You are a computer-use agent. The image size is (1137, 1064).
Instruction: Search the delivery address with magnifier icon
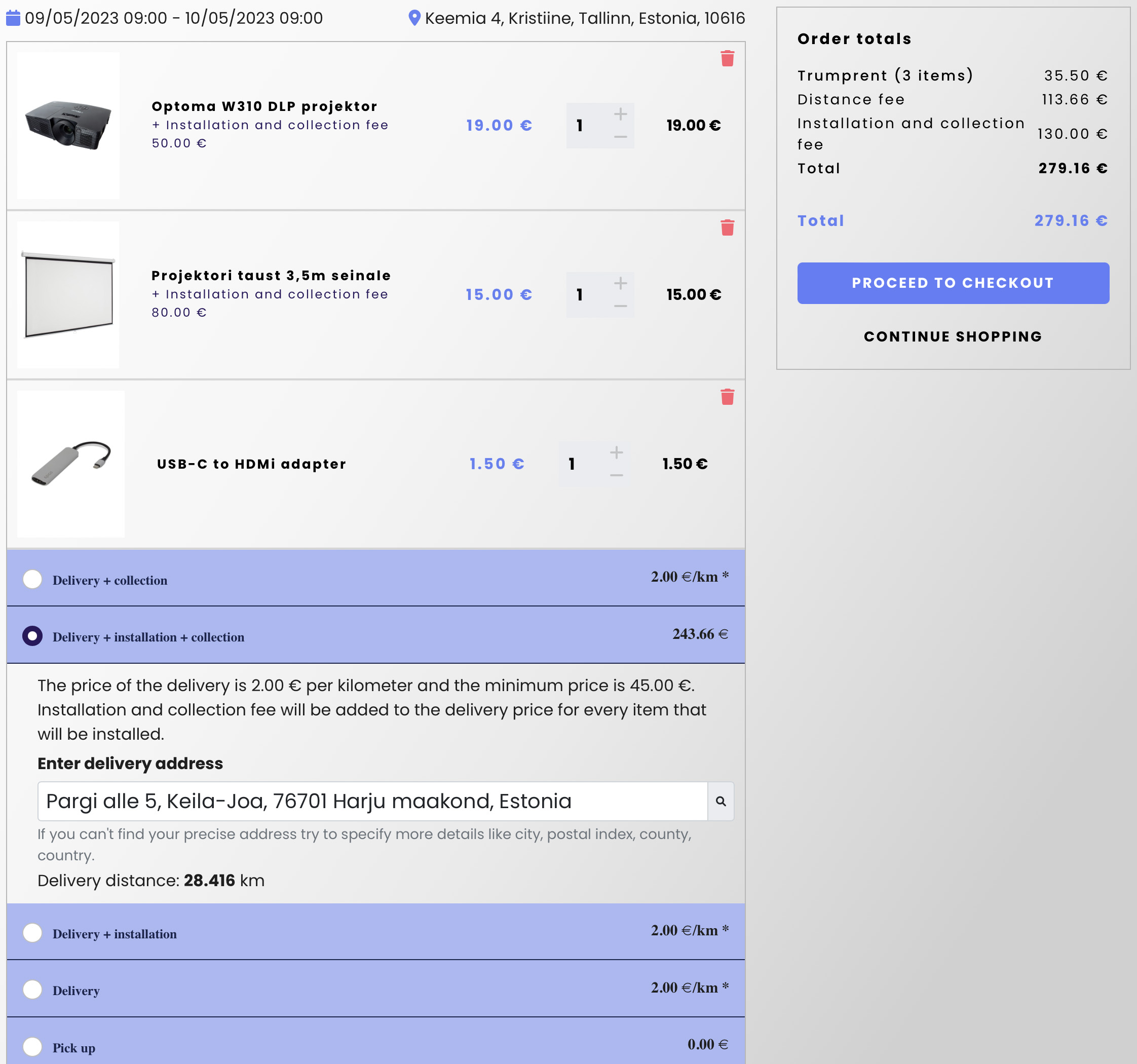(721, 802)
